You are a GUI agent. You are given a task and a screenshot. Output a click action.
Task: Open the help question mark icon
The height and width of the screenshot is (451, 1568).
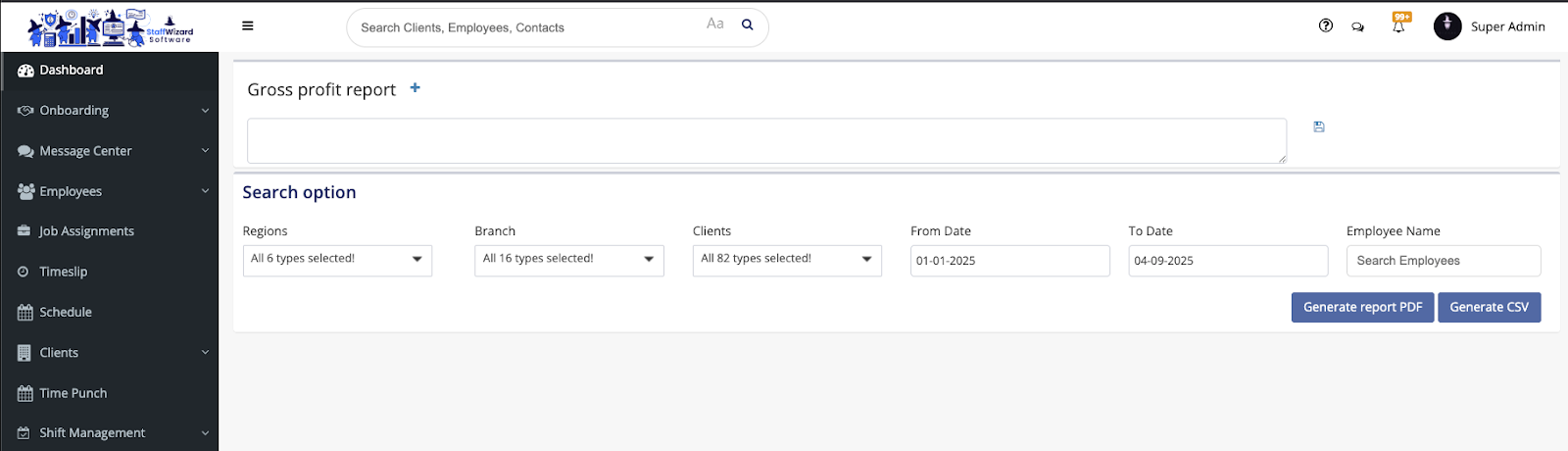coord(1326,26)
